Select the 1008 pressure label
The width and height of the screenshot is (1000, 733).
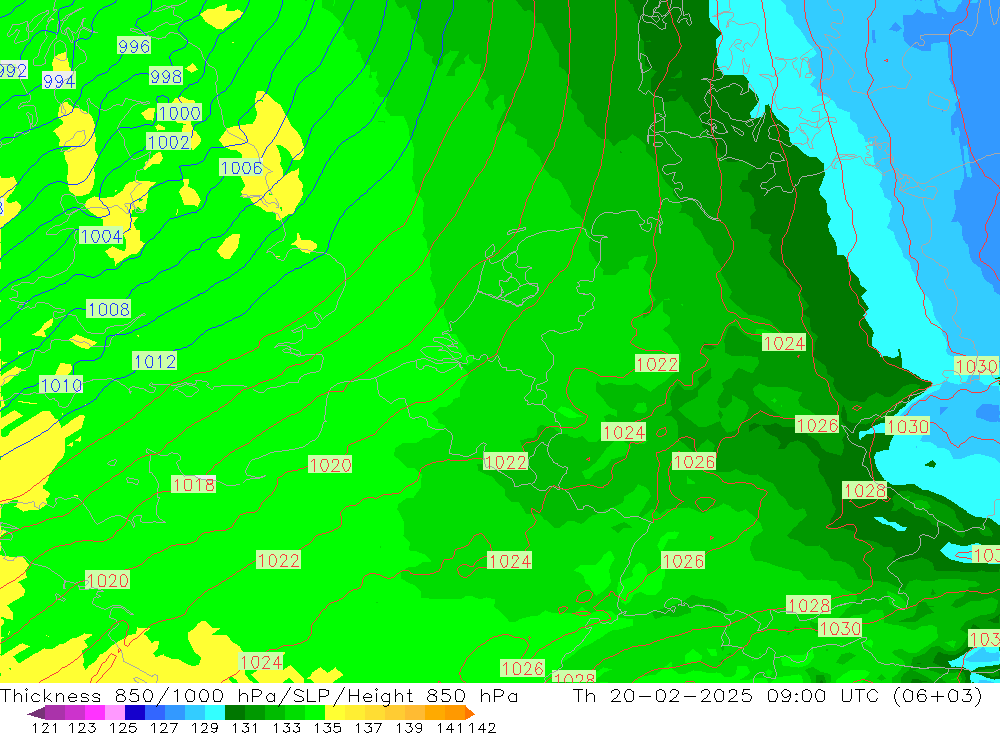[x=108, y=309]
